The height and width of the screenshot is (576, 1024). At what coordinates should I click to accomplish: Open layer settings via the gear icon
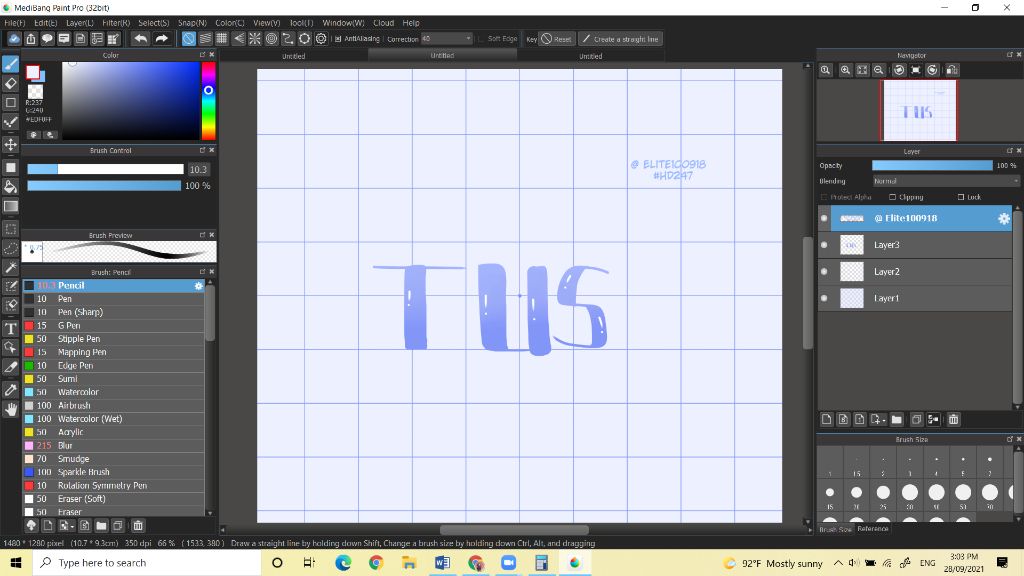pos(1004,218)
